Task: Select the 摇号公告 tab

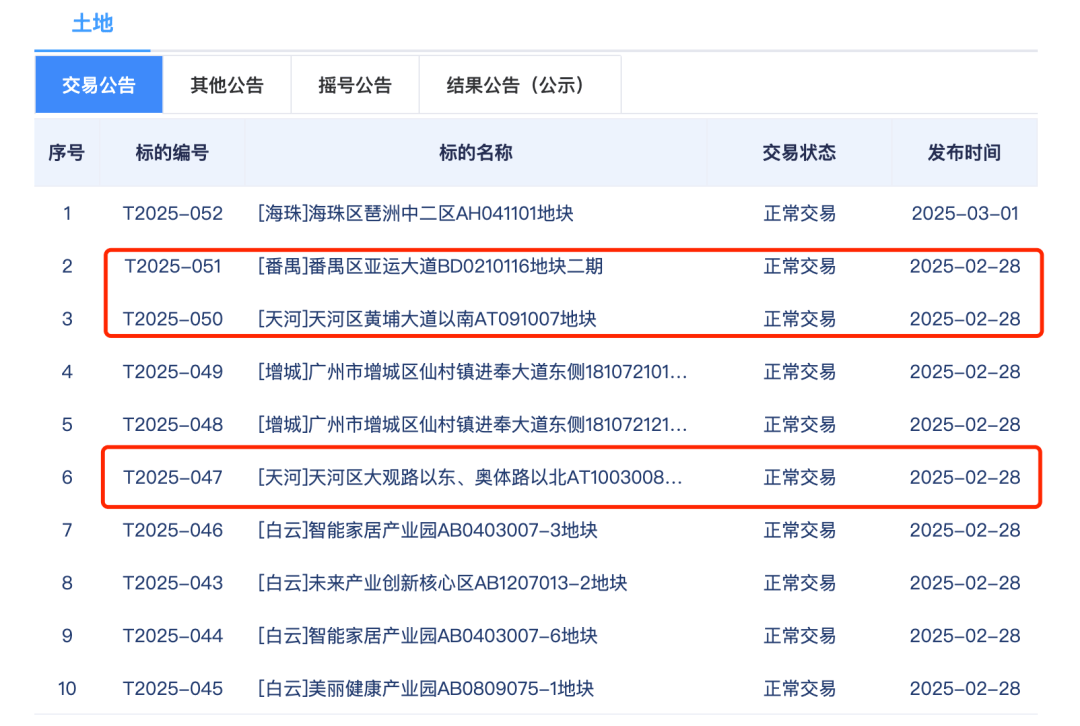Action: click(355, 85)
